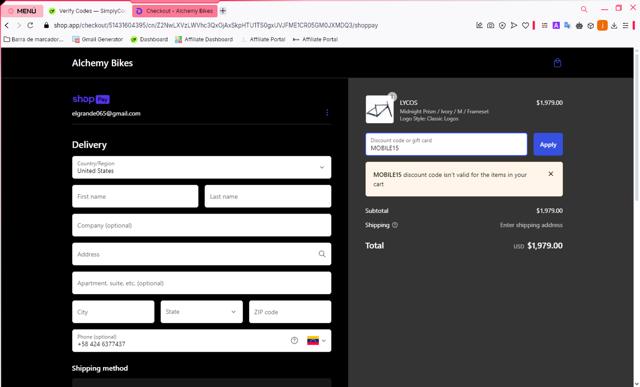Click the Company (optional) field
This screenshot has width=640, height=387.
tap(202, 225)
